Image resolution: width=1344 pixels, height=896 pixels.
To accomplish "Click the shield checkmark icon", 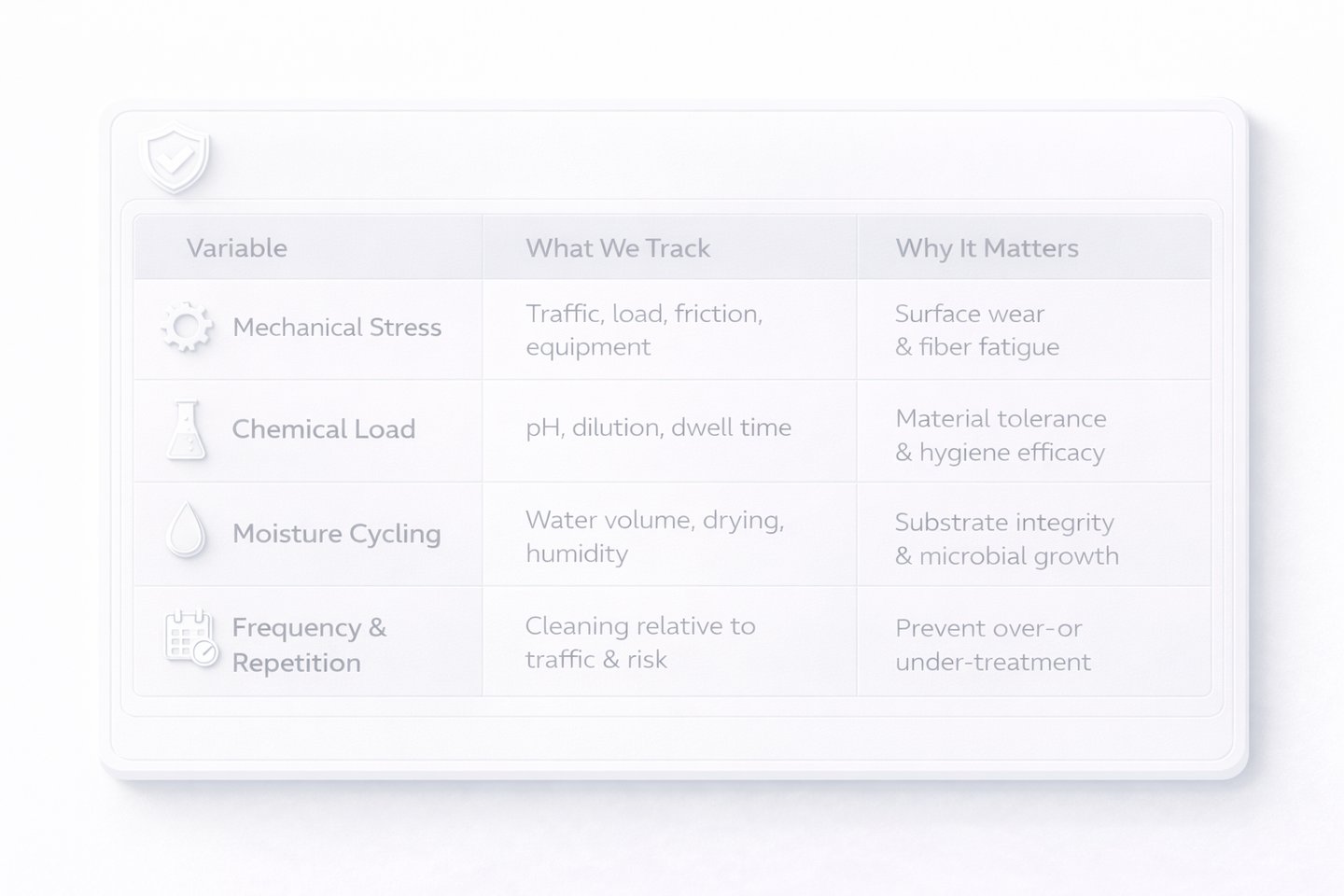I will tap(175, 160).
